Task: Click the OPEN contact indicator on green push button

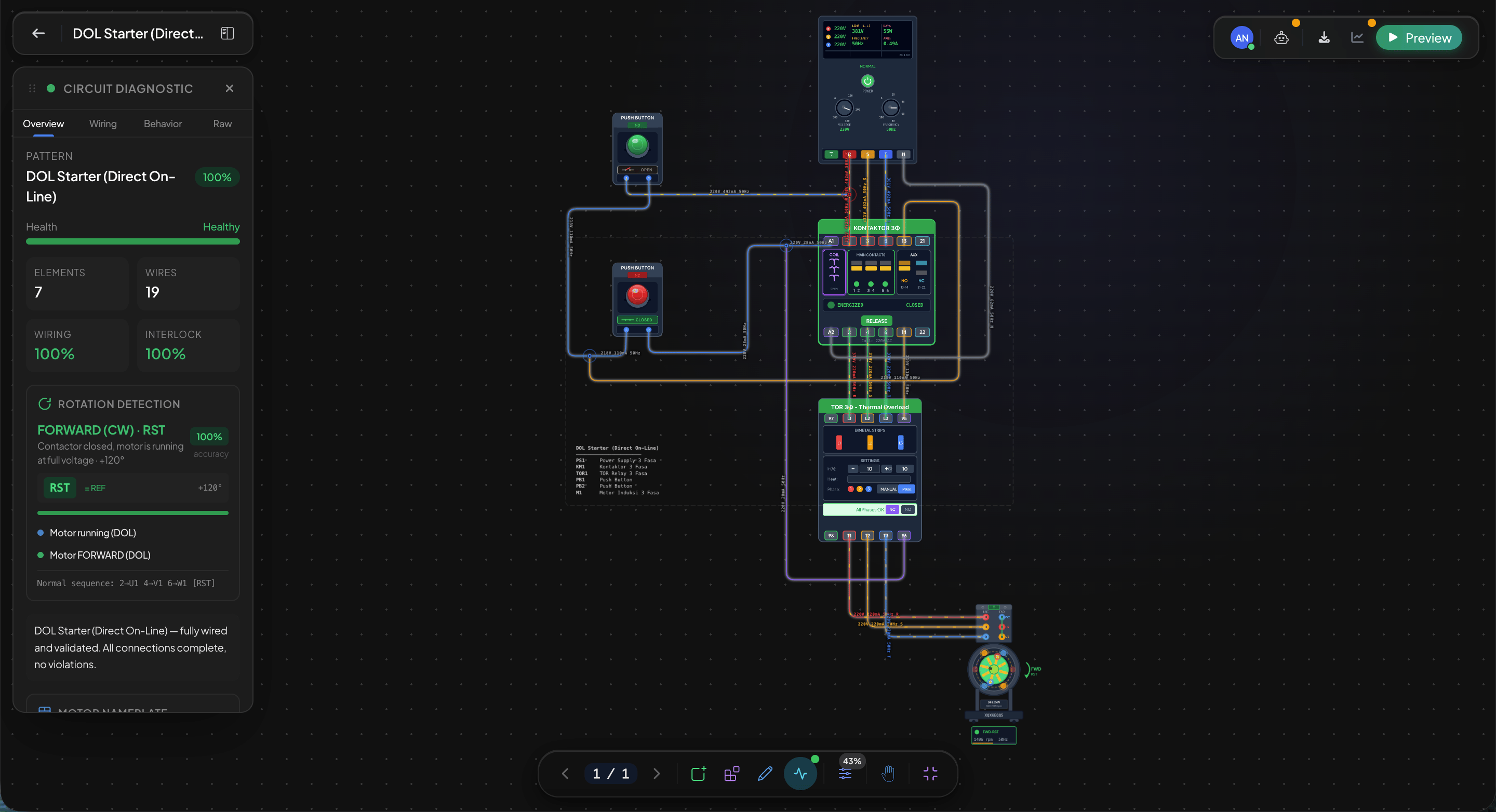Action: [x=637, y=170]
